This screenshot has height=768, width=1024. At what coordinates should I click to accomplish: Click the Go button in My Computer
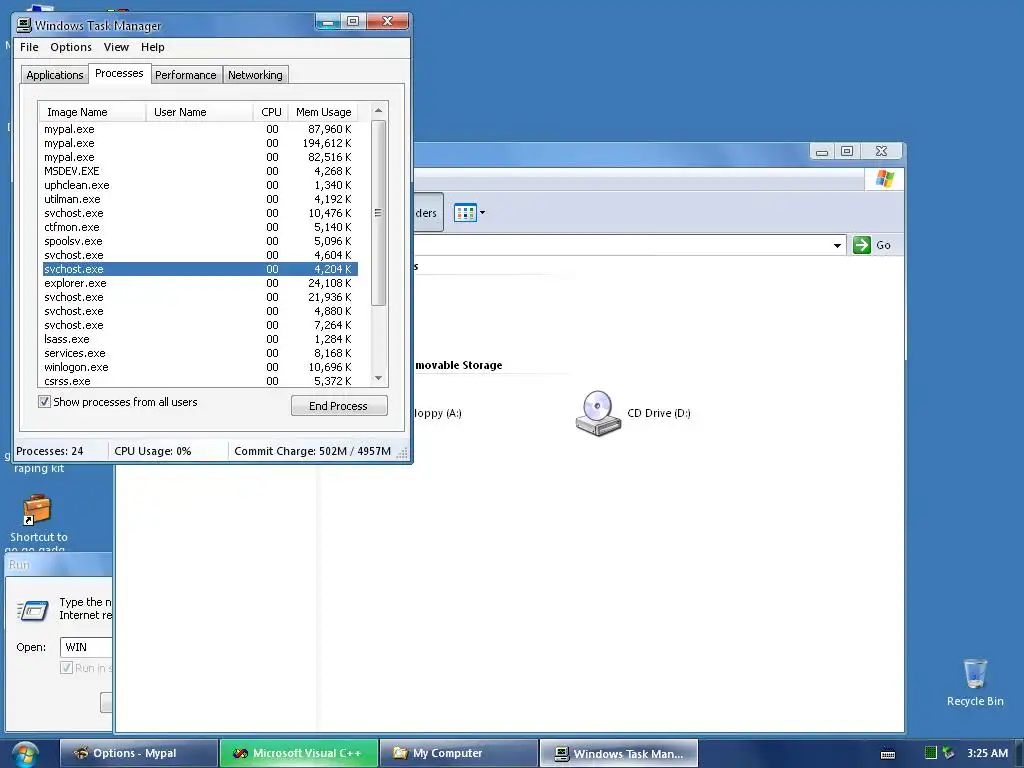[872, 245]
